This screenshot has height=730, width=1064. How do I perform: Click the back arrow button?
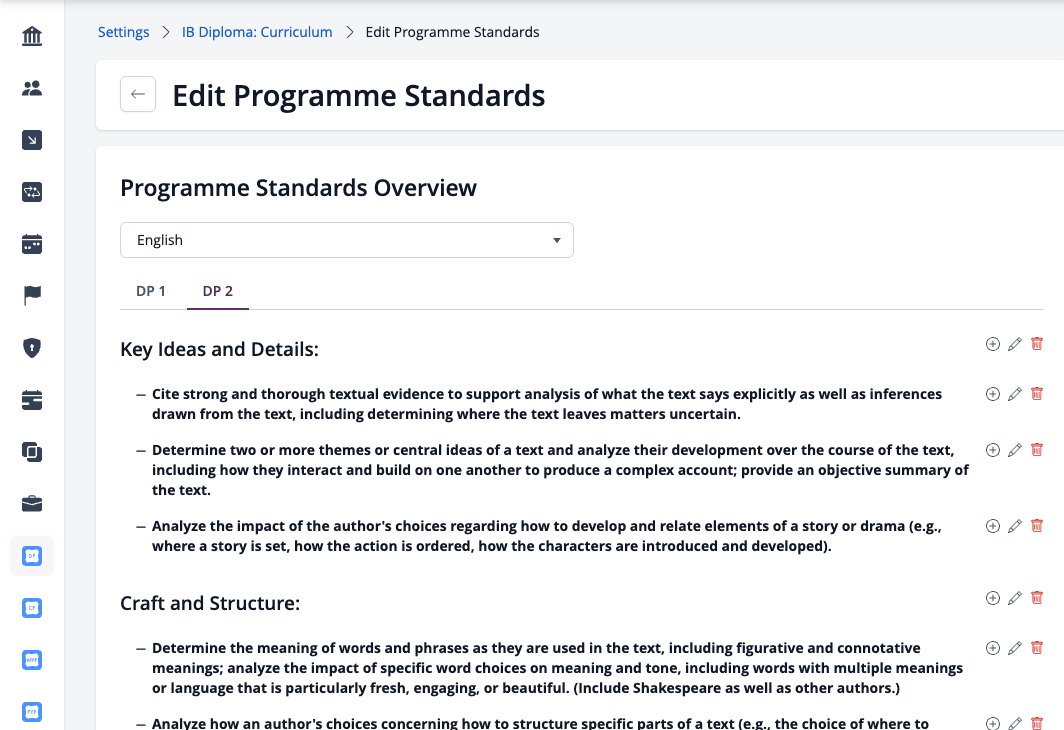coord(138,94)
